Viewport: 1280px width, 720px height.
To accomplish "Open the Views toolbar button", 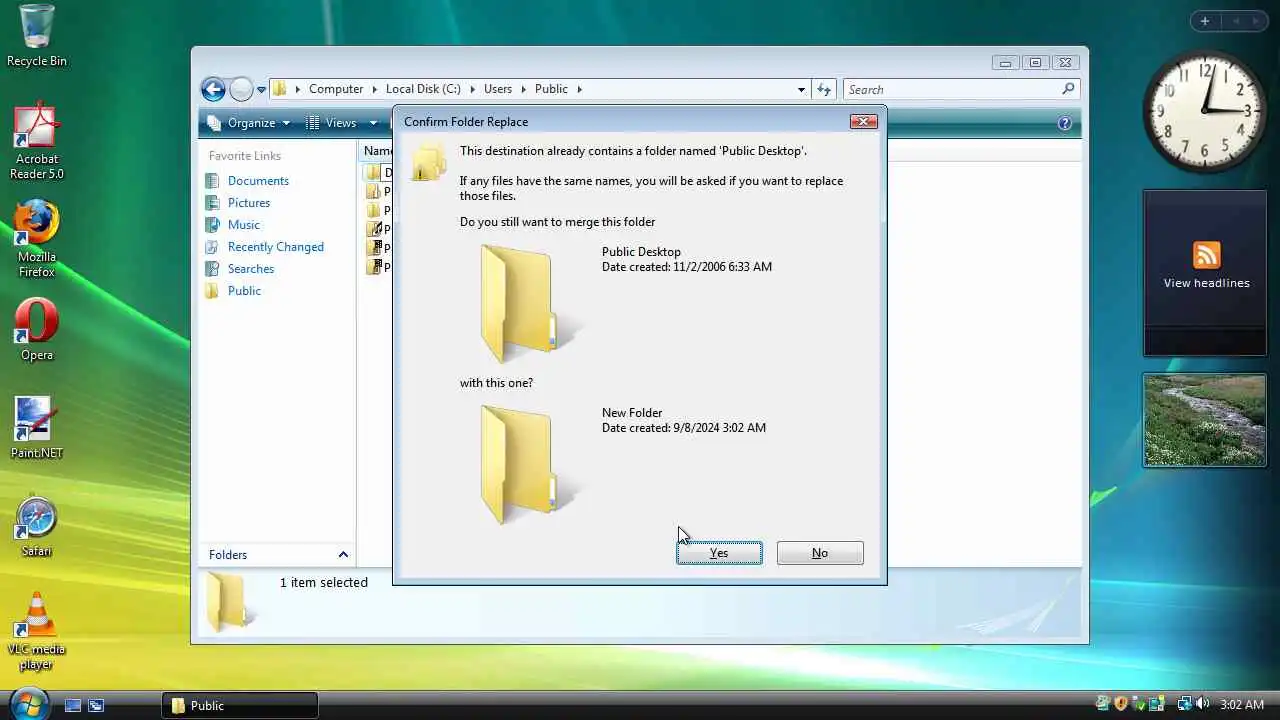I will pyautogui.click(x=331, y=123).
